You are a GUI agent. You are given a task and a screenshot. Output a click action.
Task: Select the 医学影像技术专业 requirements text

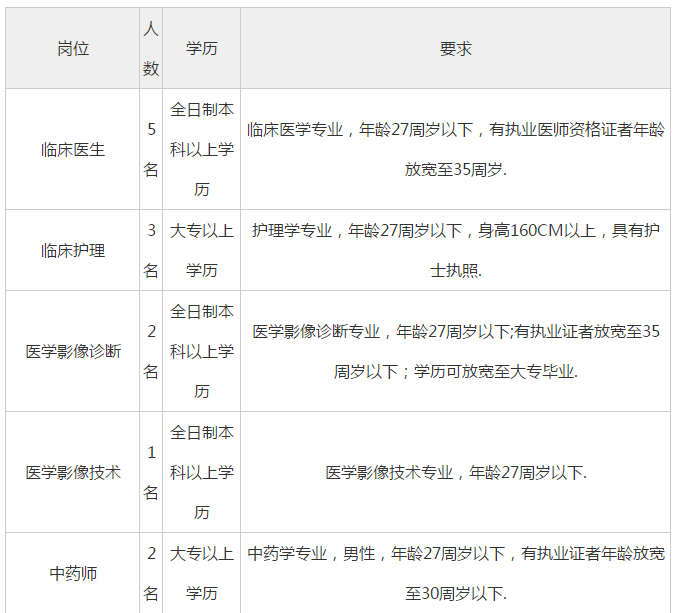455,472
